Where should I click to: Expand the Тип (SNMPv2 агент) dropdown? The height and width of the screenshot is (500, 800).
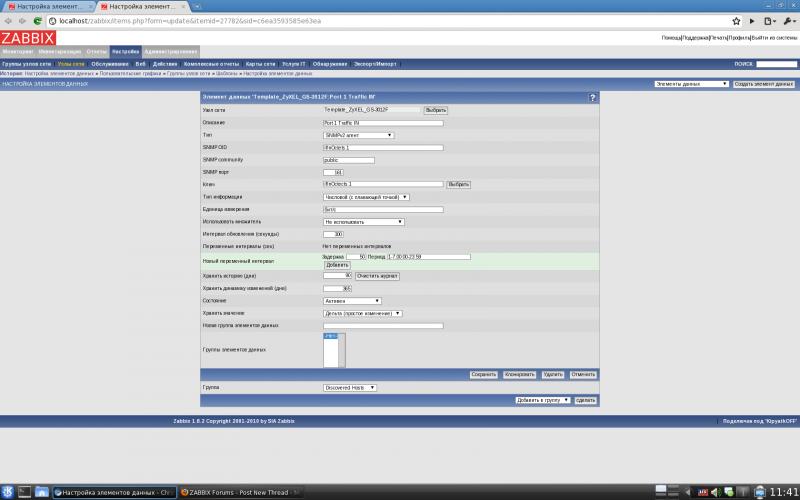(x=358, y=135)
